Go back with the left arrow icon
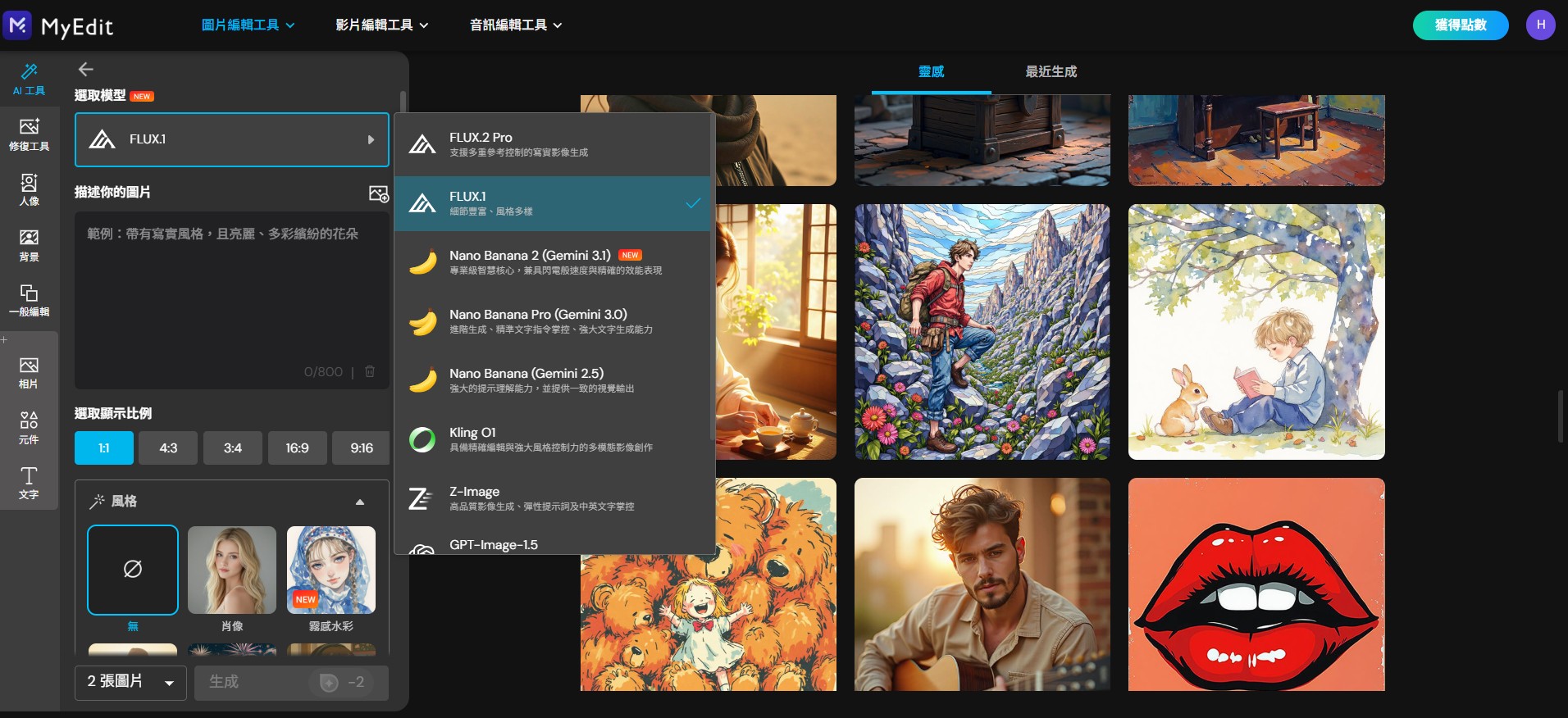This screenshot has height=718, width=1568. (85, 70)
